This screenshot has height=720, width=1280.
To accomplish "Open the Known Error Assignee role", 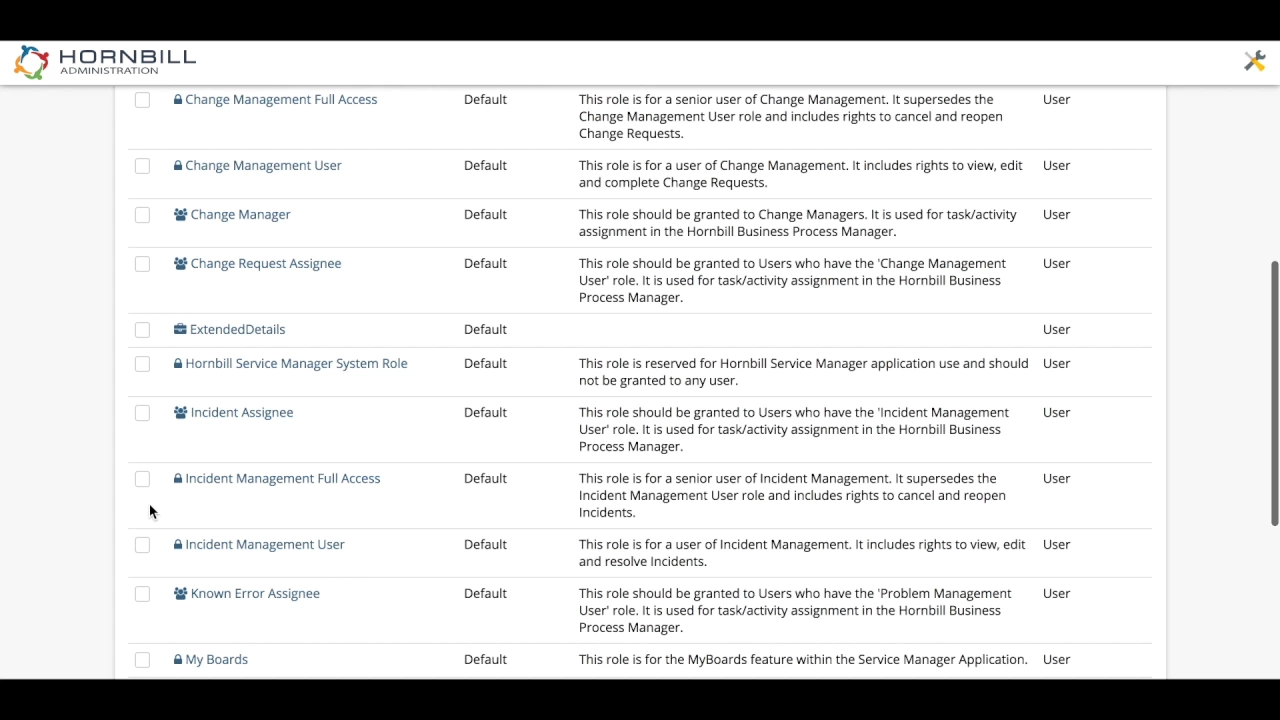I will [x=255, y=594].
